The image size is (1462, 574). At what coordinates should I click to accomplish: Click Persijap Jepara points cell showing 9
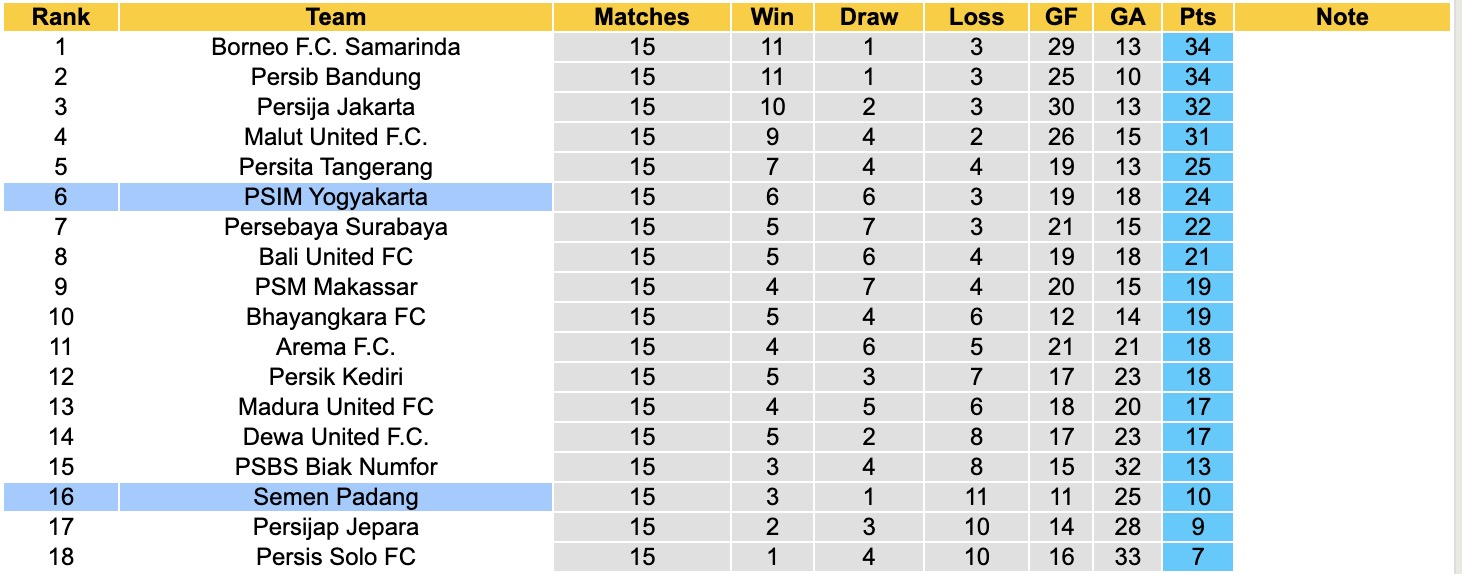[1197, 527]
